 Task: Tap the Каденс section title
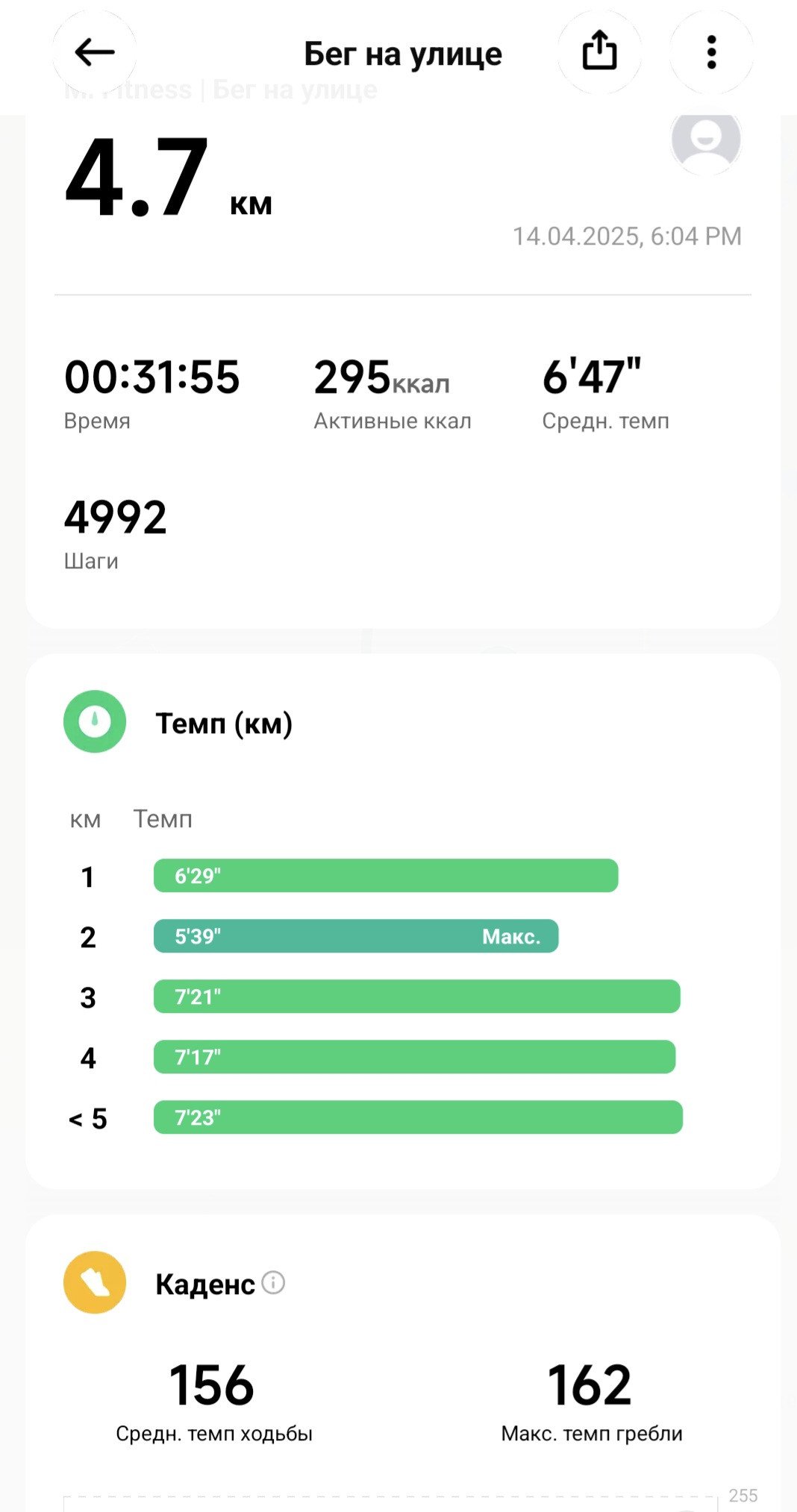pos(205,1284)
